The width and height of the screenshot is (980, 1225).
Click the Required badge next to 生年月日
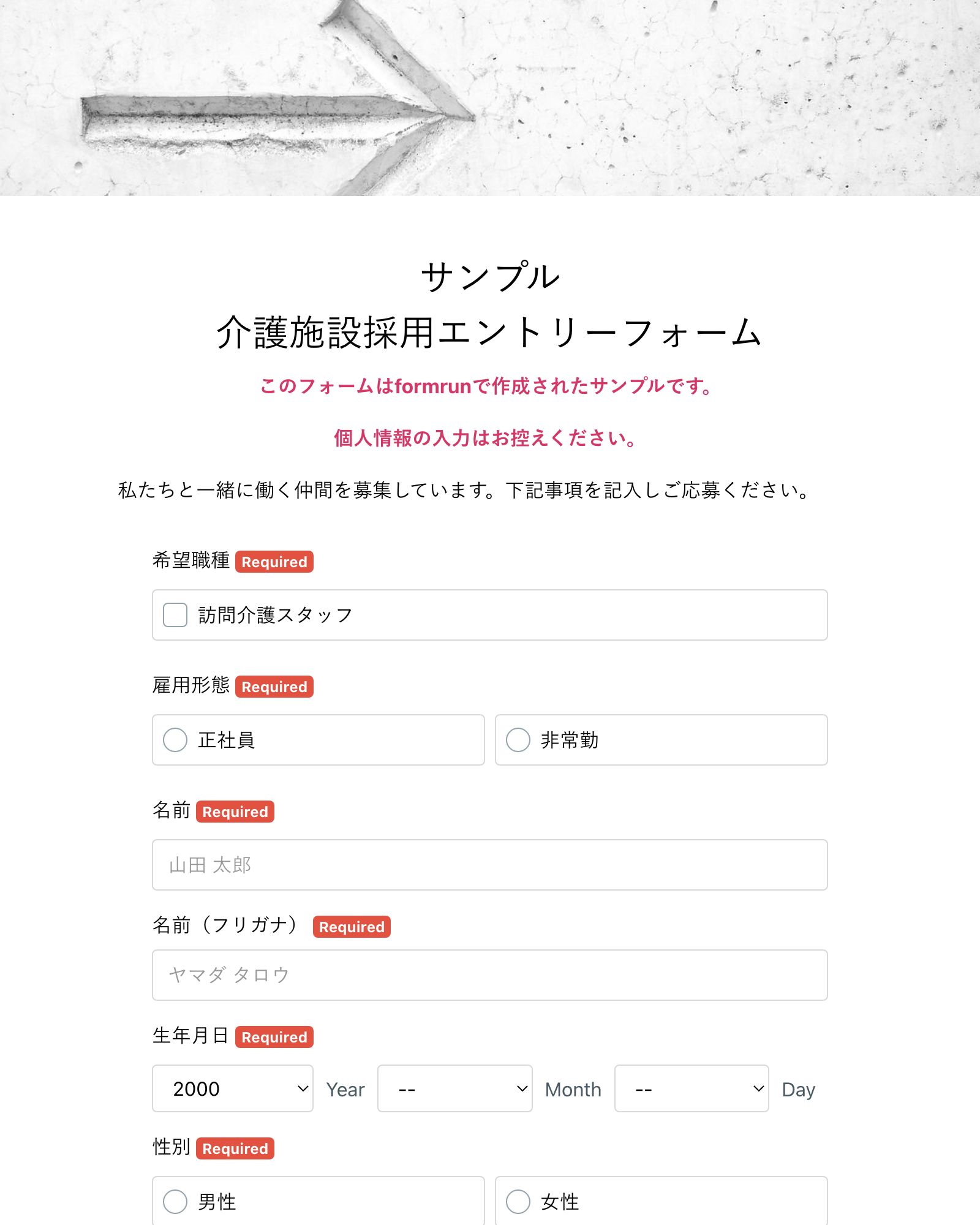click(x=274, y=1037)
